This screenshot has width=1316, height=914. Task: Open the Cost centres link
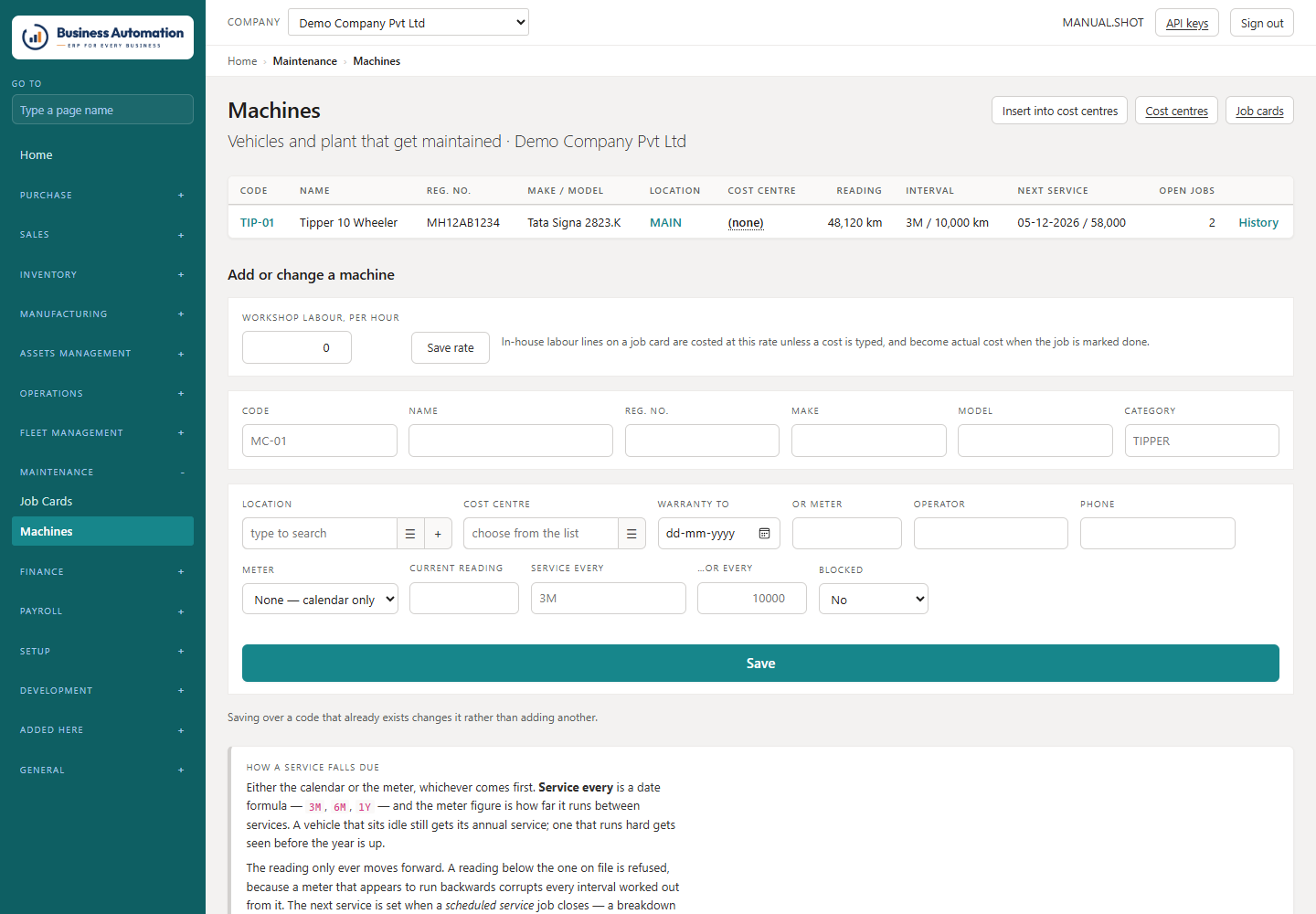click(x=1176, y=111)
